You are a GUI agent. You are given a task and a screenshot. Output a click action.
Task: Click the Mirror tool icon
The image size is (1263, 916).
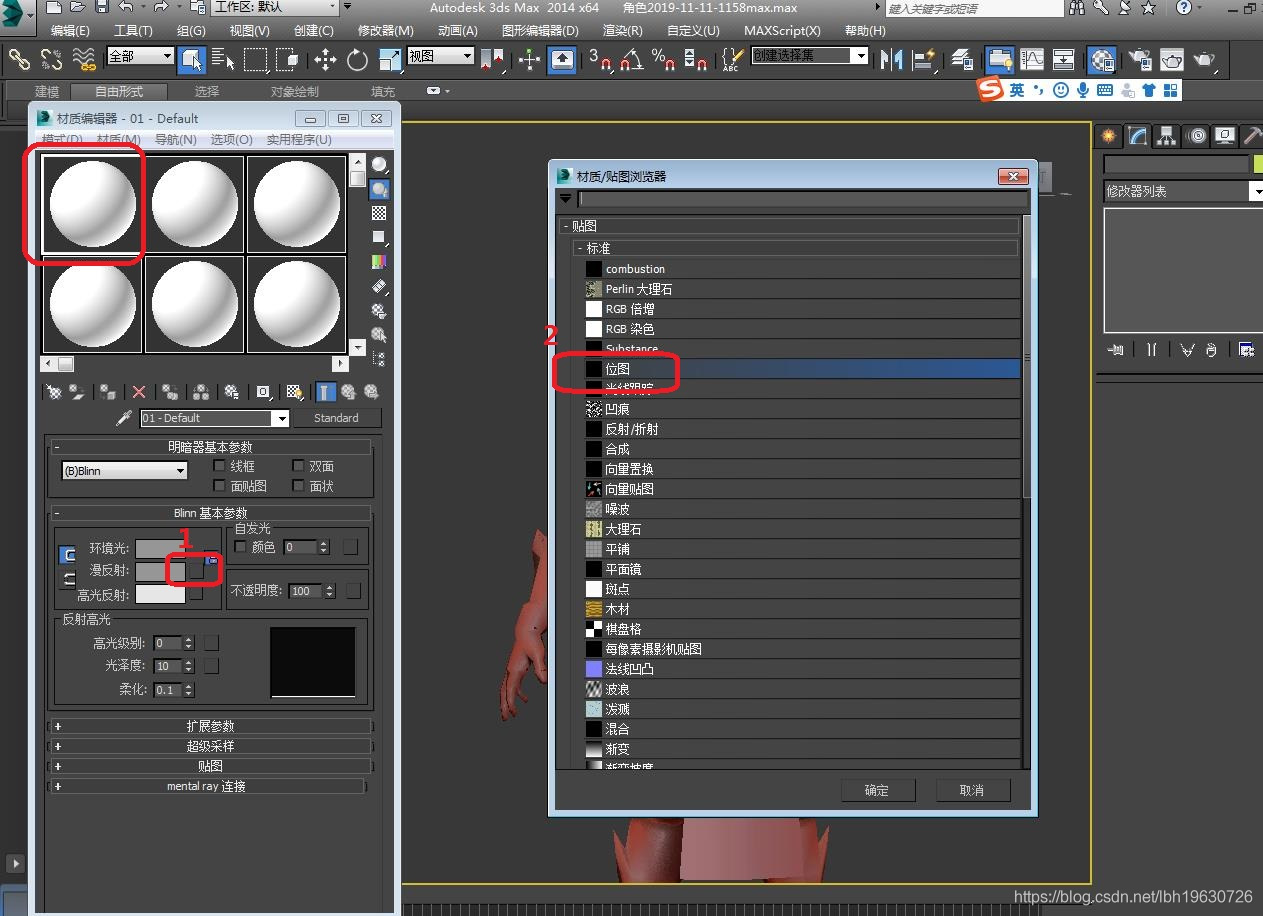click(894, 60)
